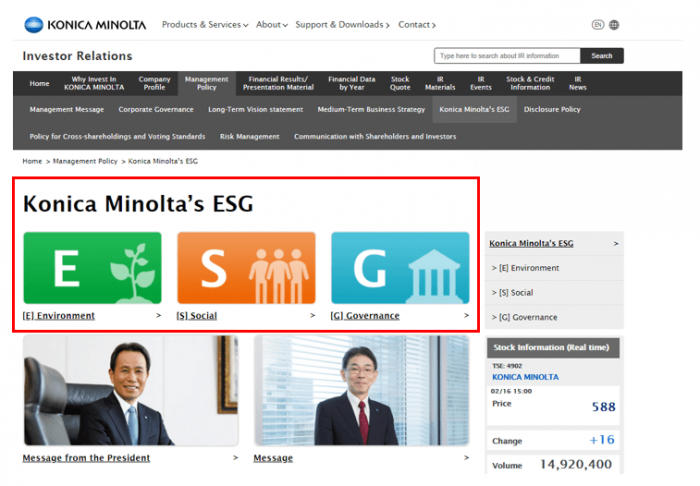Select the EN language badge

tap(598, 25)
